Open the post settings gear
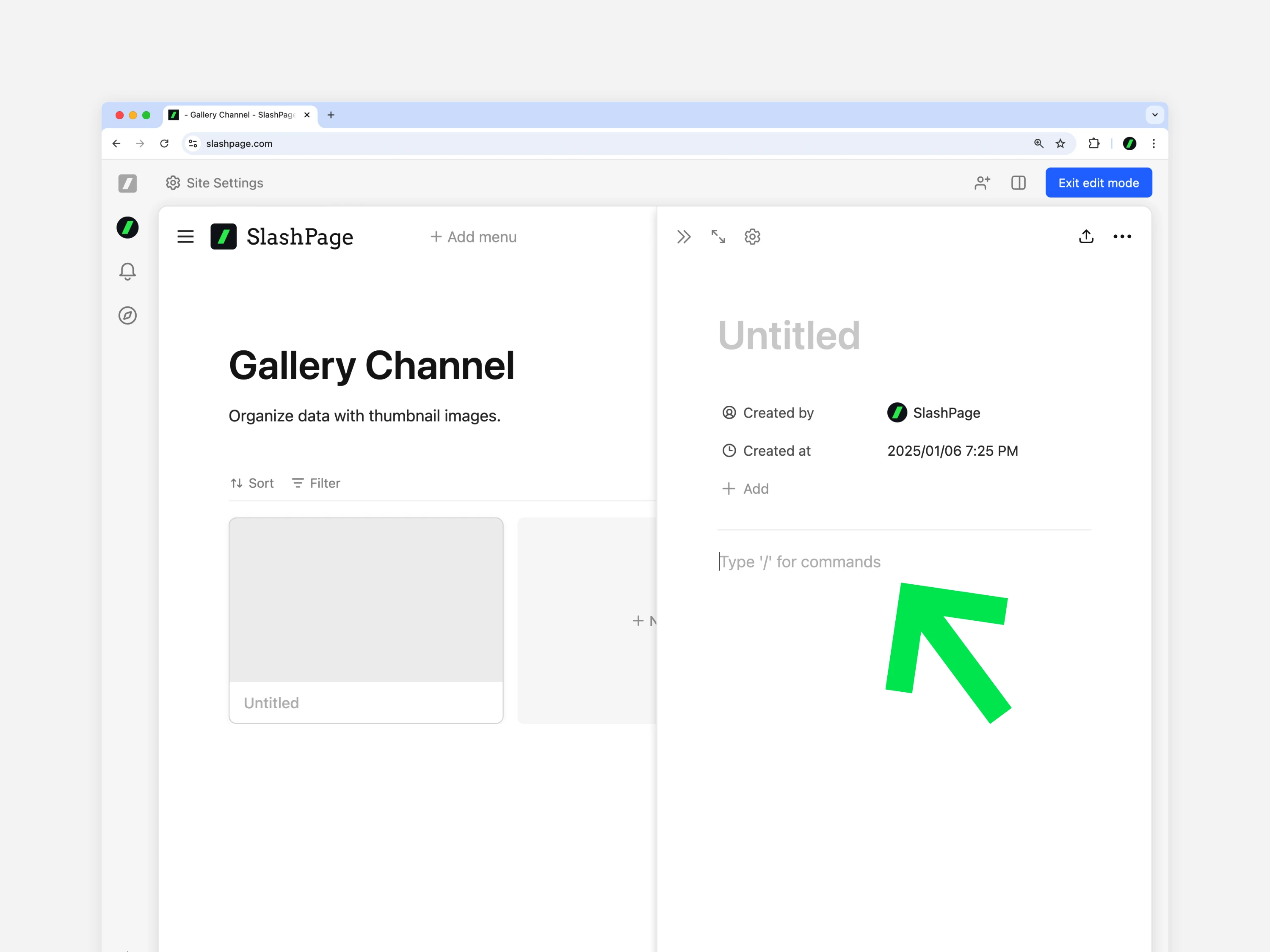1270x952 pixels. click(x=752, y=237)
